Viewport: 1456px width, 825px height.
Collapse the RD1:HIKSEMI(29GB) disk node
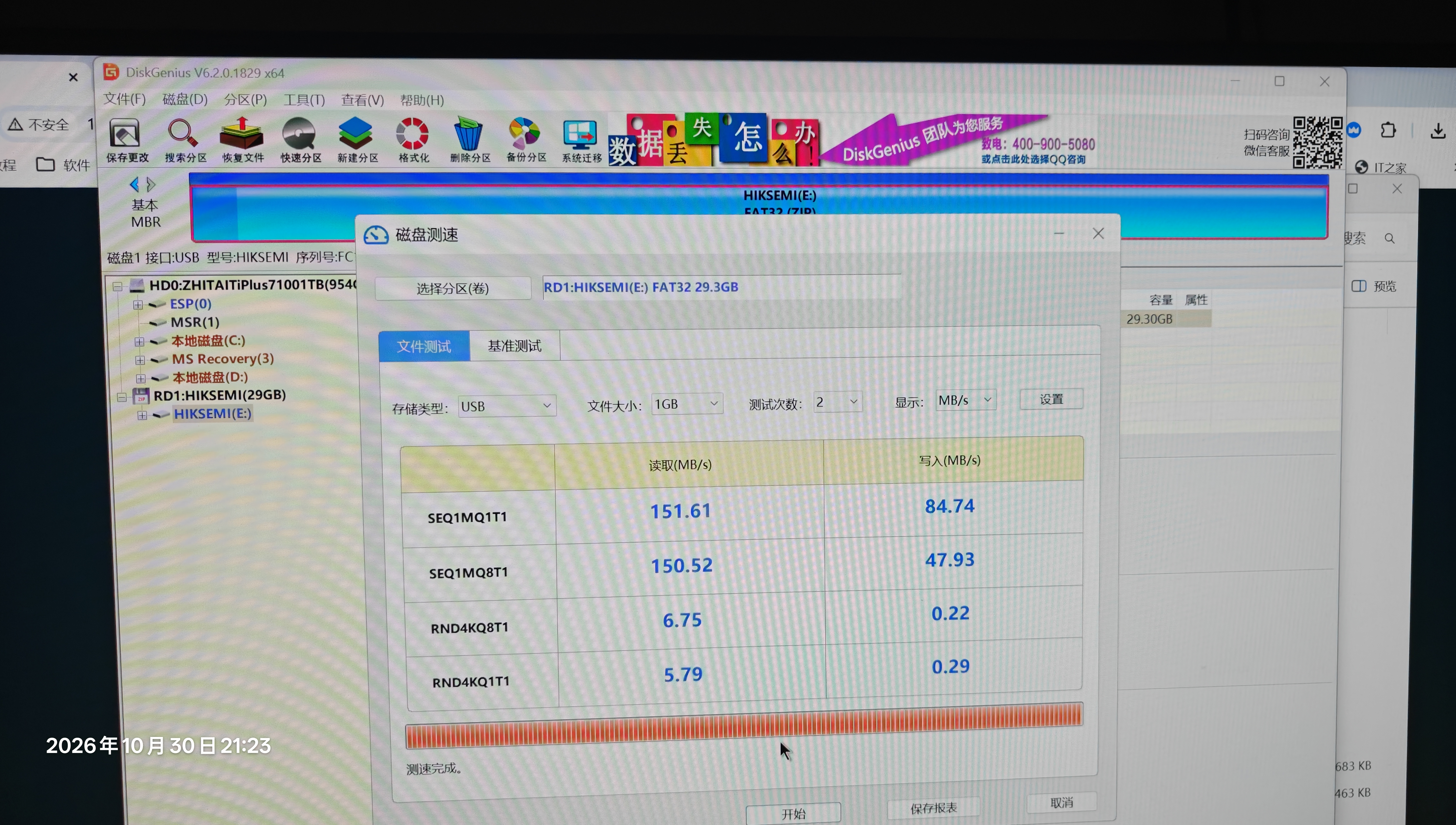(121, 397)
